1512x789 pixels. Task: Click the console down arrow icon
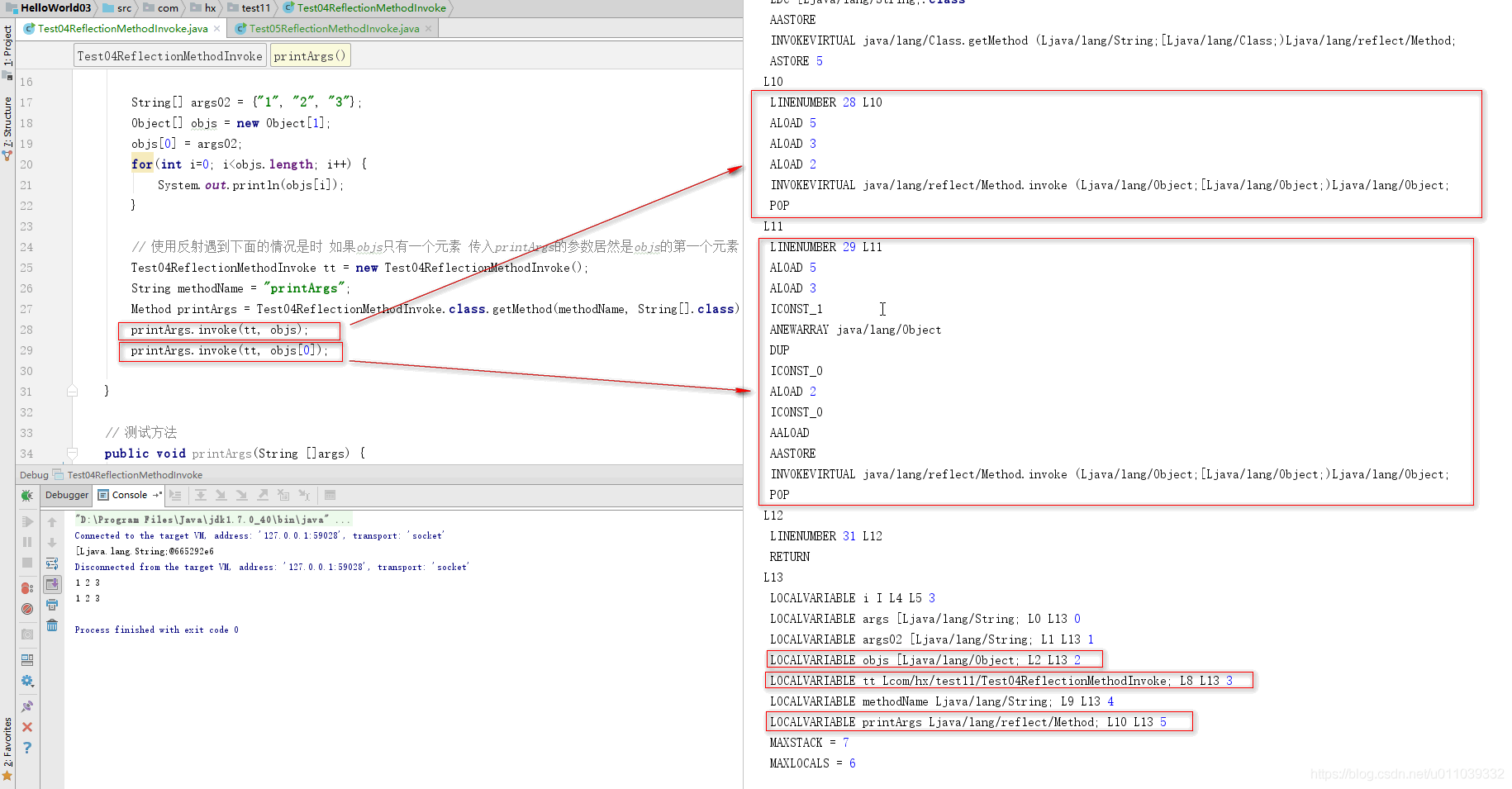(x=52, y=543)
